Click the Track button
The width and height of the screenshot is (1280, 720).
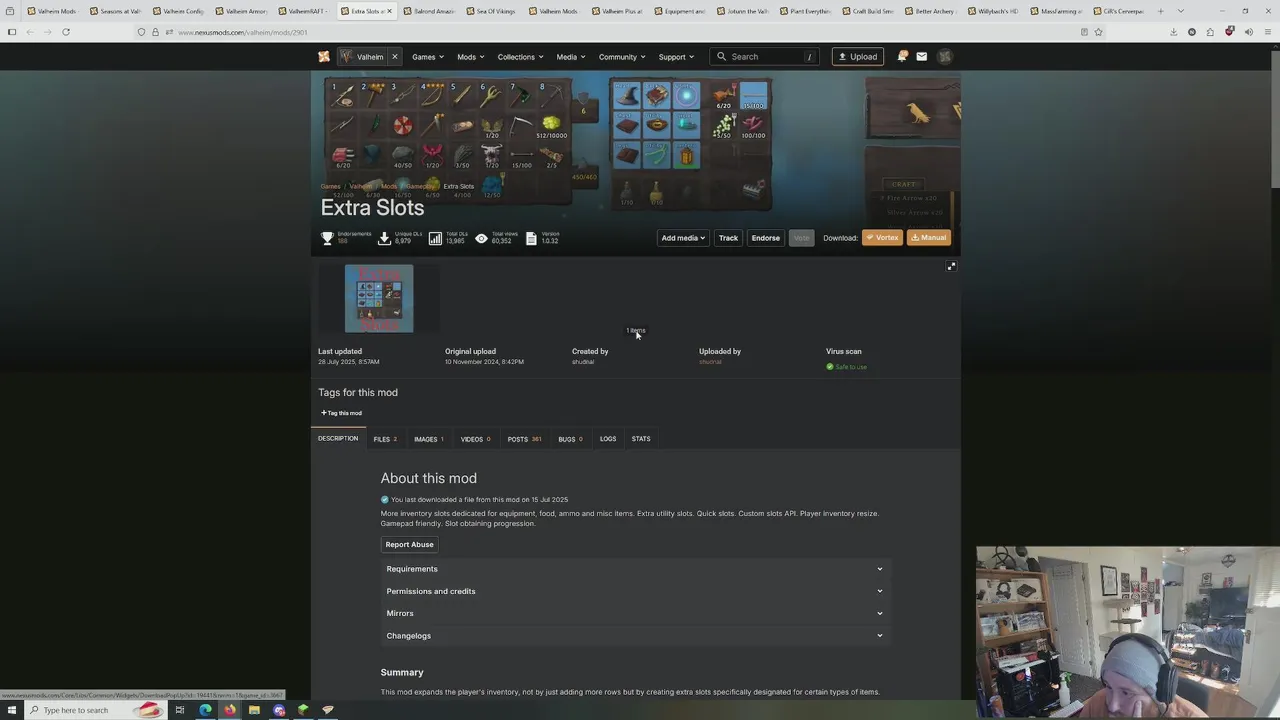pos(728,238)
